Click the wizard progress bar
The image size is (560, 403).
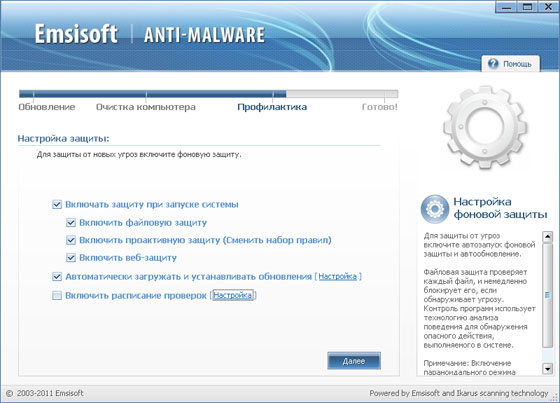209,94
